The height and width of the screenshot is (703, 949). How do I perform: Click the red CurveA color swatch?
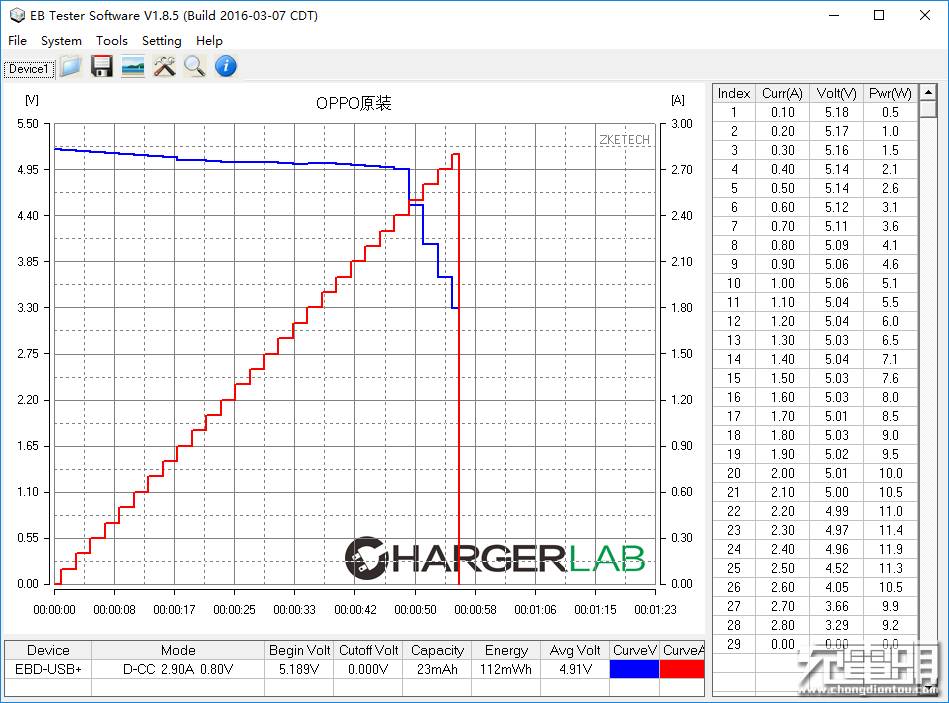(x=682, y=669)
